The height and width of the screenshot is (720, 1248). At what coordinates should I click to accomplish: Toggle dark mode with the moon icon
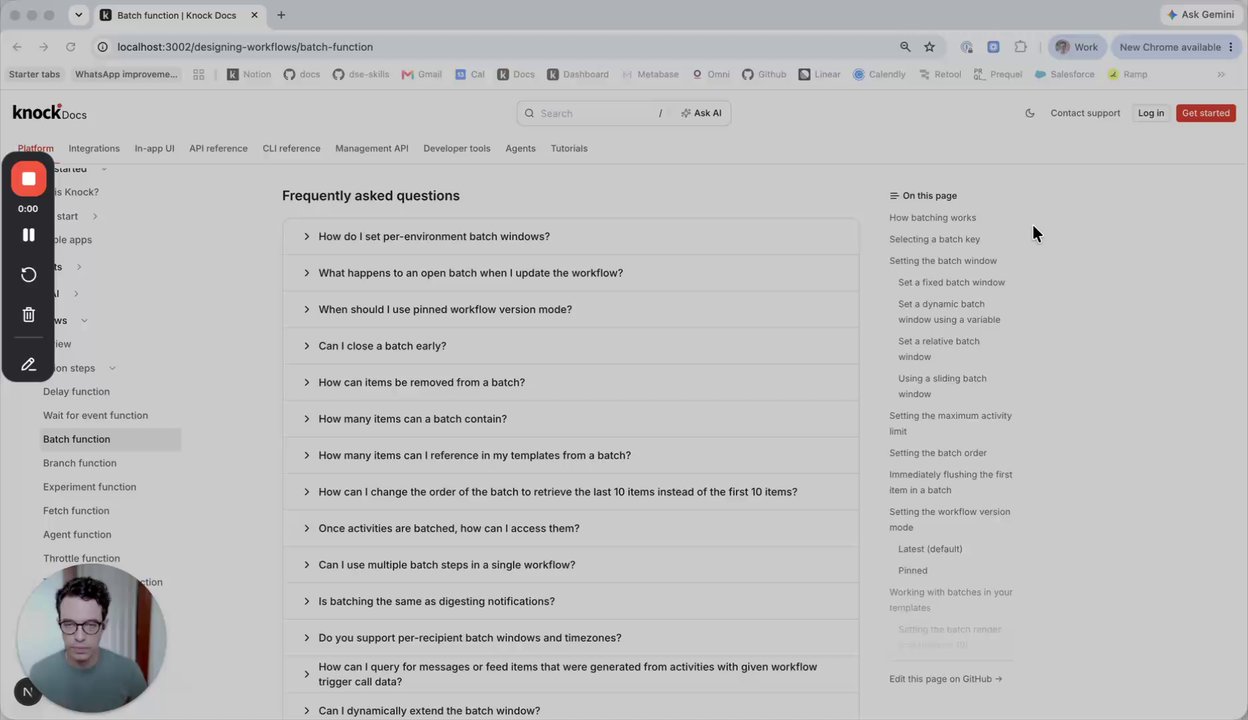click(1030, 113)
